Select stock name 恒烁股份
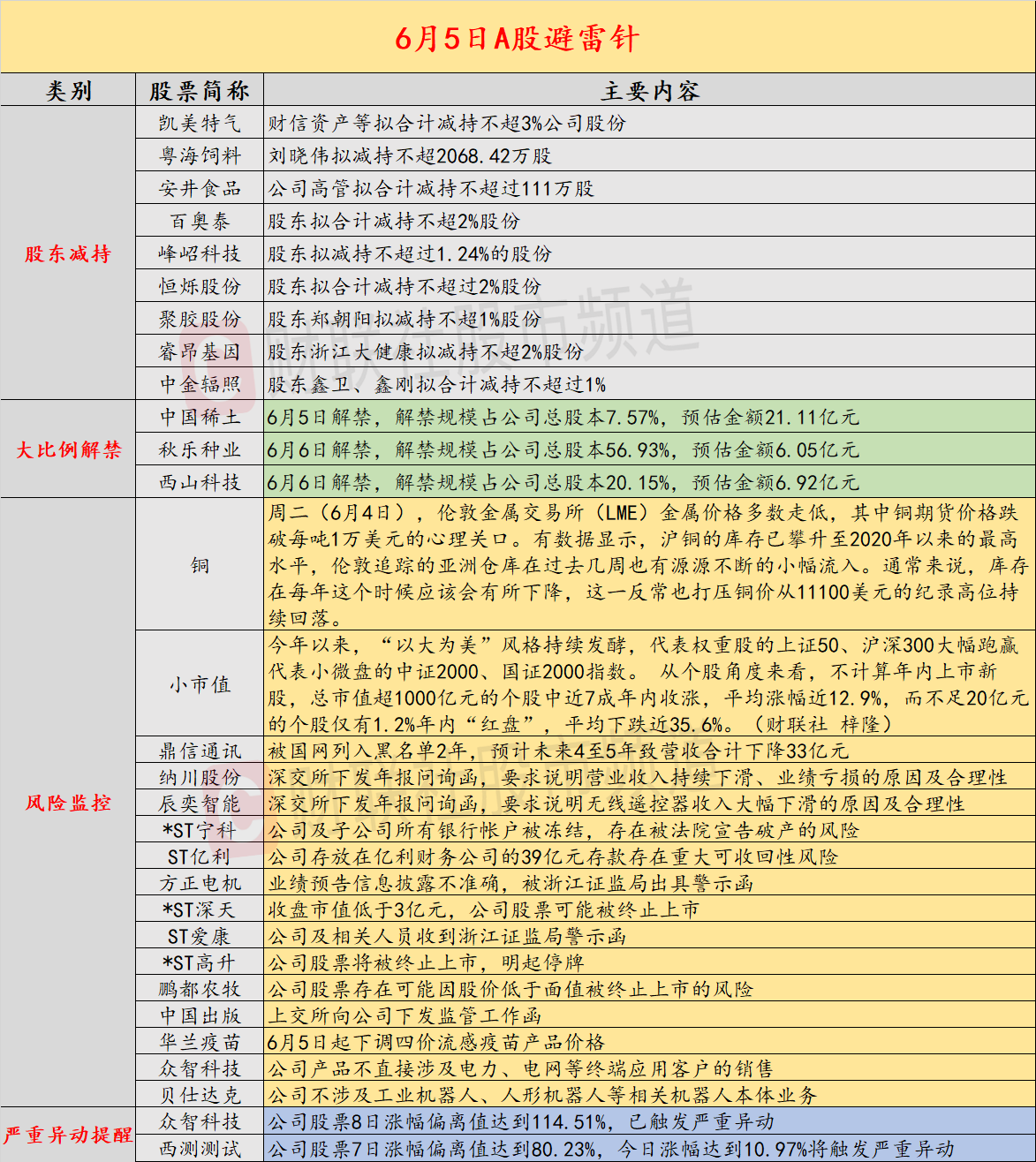Screen dimensions: 1036x1162 pyautogui.click(x=200, y=287)
